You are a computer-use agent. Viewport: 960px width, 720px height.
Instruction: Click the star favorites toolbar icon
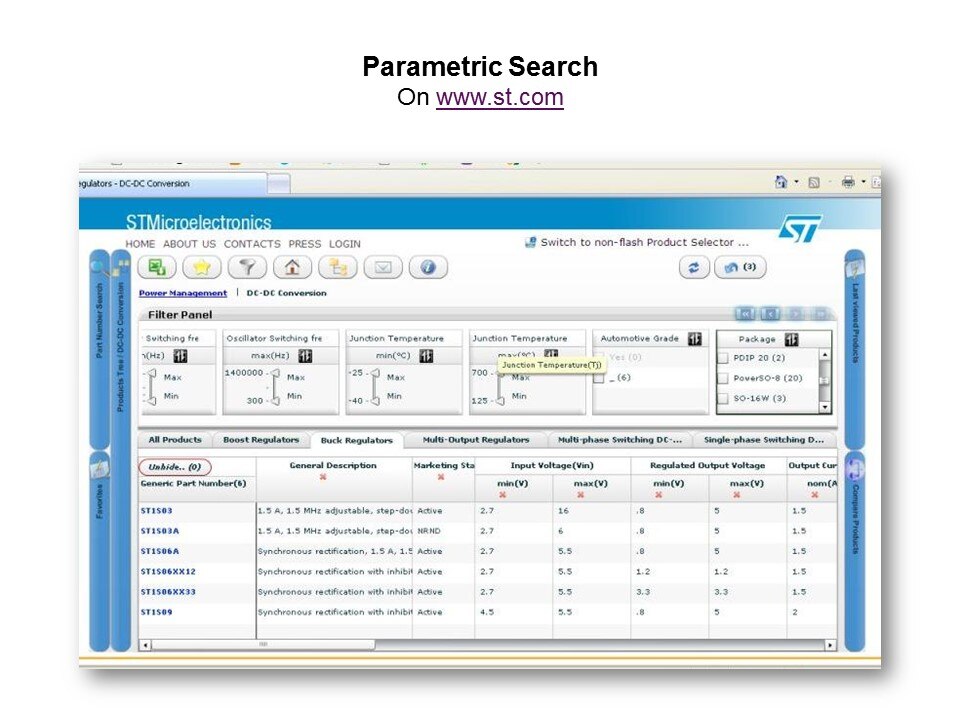[201, 267]
